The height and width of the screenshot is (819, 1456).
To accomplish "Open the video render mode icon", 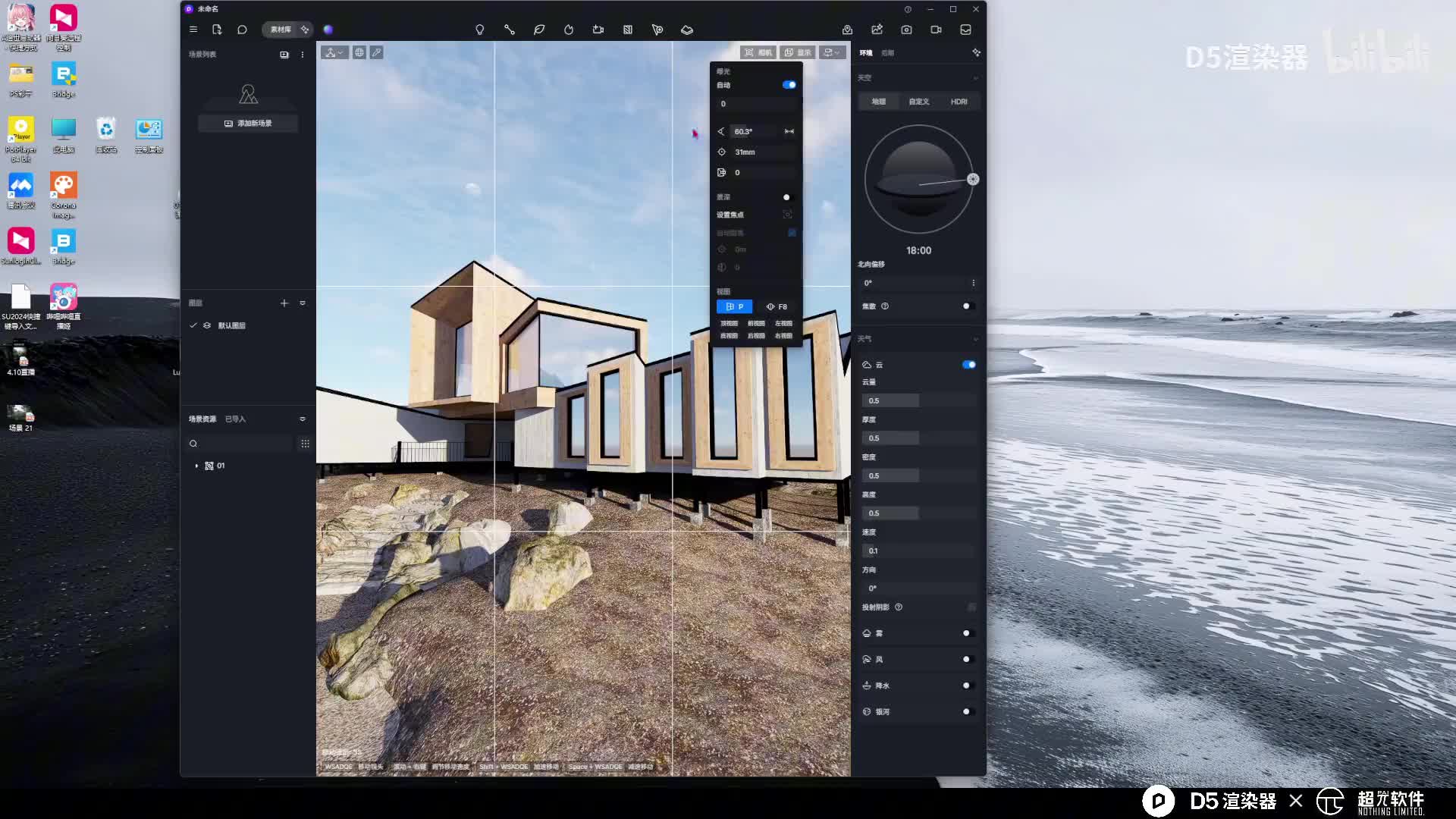I will [936, 30].
